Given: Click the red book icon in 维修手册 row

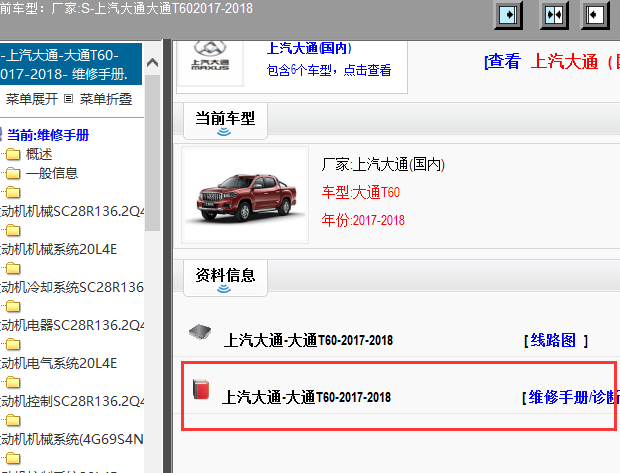Looking at the screenshot, I should tap(201, 389).
